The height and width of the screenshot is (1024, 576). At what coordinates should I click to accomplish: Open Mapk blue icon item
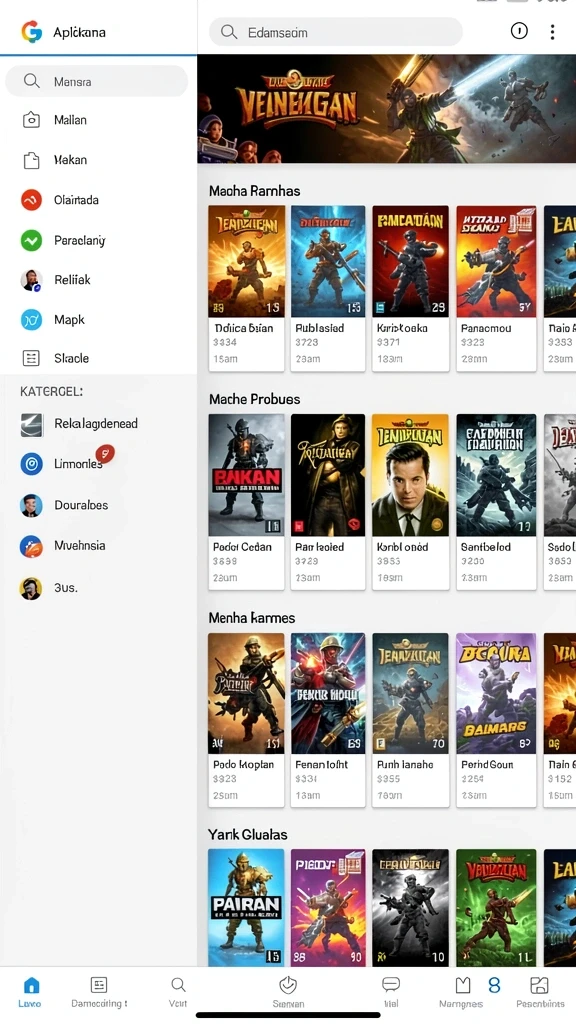point(31,319)
